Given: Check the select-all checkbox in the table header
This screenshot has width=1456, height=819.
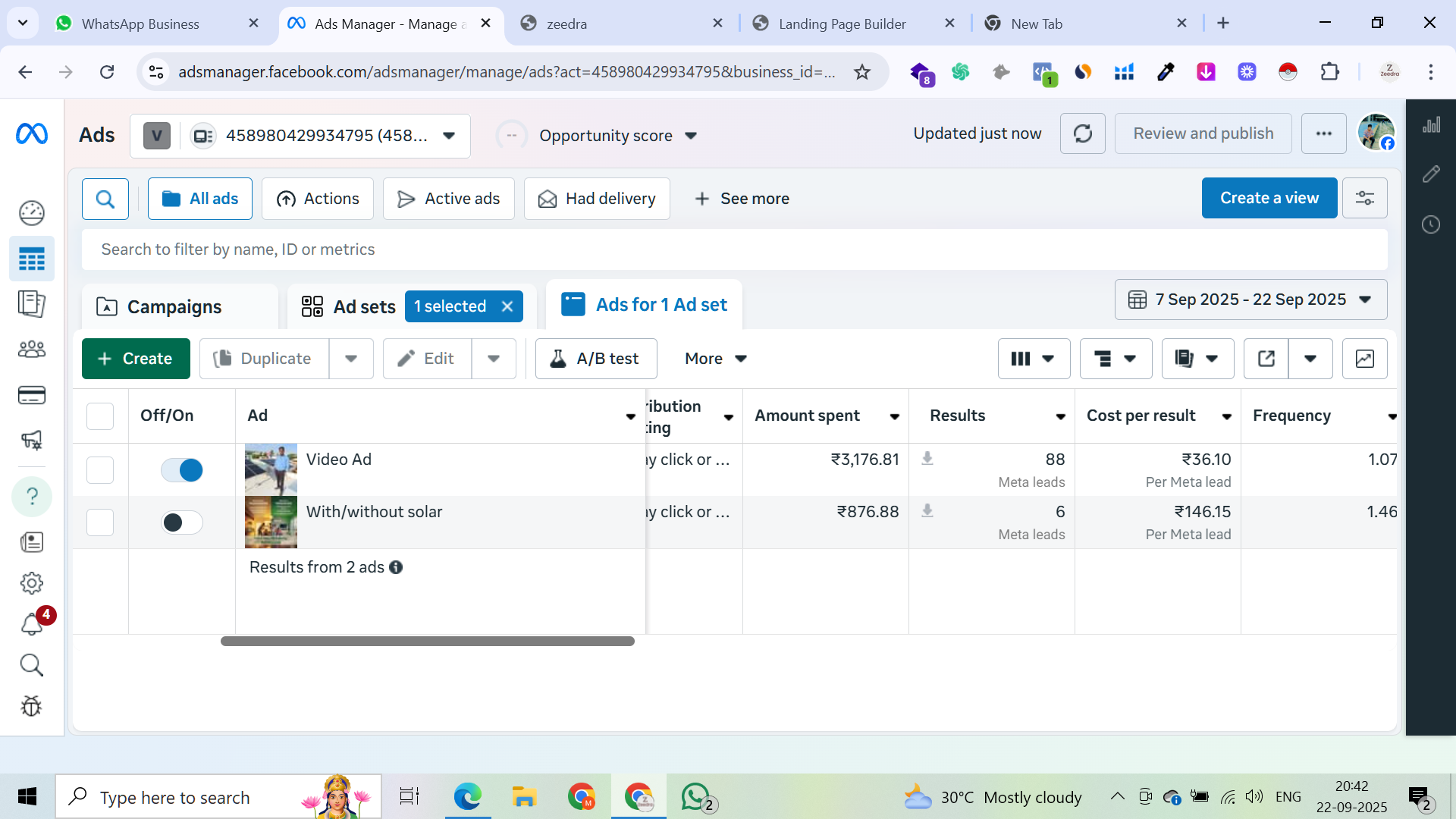Looking at the screenshot, I should pyautogui.click(x=99, y=416).
